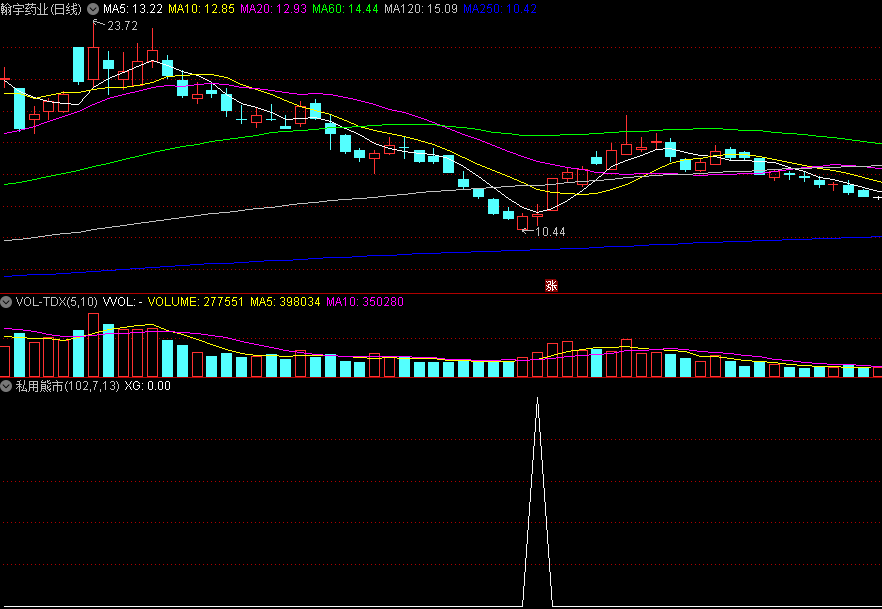This screenshot has height=609, width=882.
Task: Open the 私用熊市 indicator dropdown arrow
Action: (x=6, y=386)
